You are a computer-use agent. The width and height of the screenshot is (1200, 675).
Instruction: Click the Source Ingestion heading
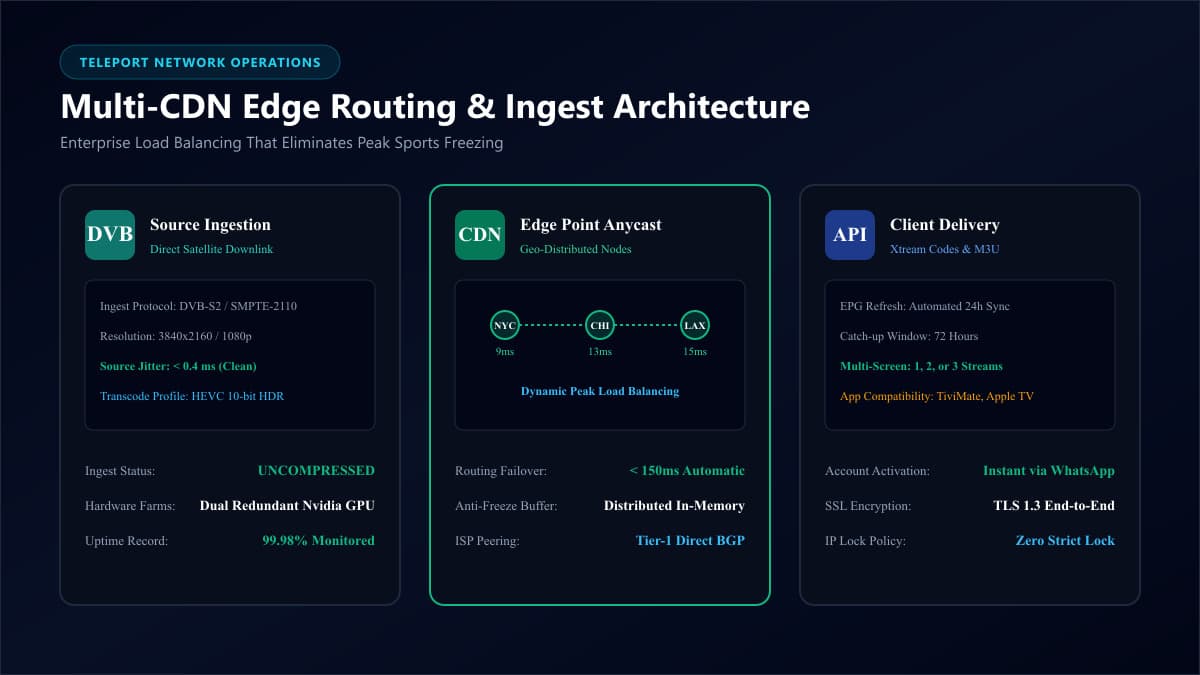[x=210, y=225]
